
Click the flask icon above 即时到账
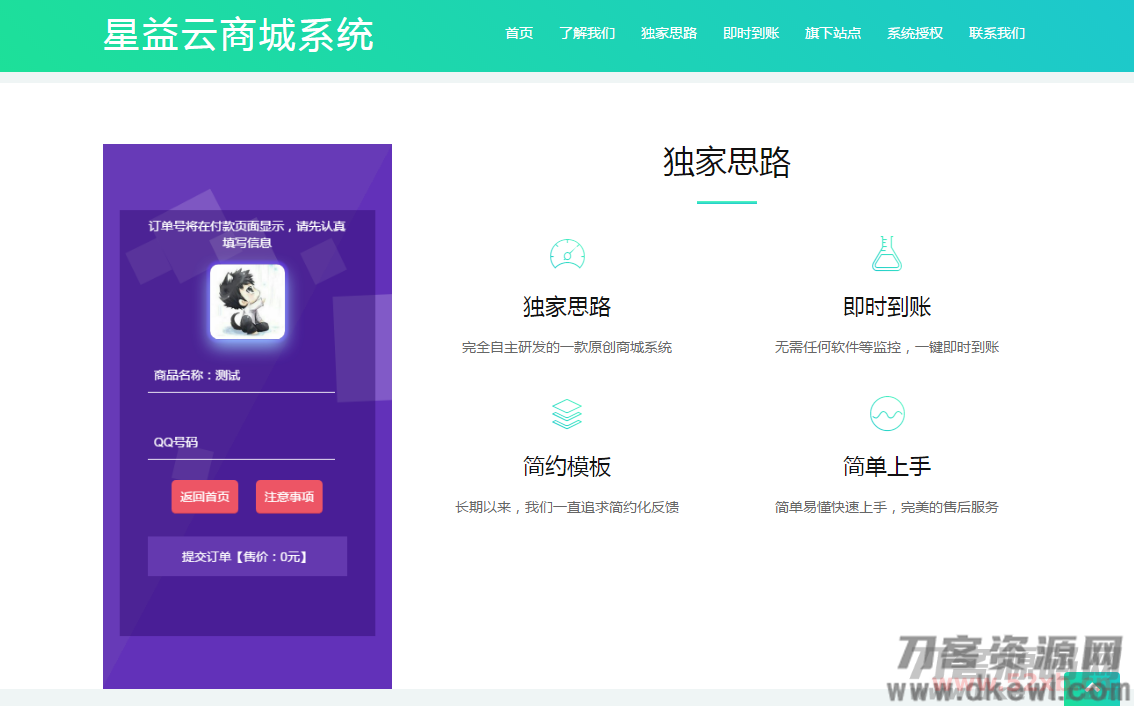pos(887,254)
